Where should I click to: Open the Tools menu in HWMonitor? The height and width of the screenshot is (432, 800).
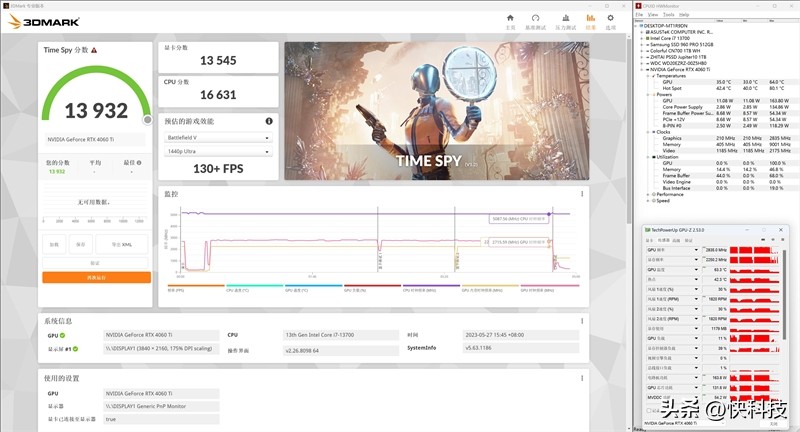point(666,15)
